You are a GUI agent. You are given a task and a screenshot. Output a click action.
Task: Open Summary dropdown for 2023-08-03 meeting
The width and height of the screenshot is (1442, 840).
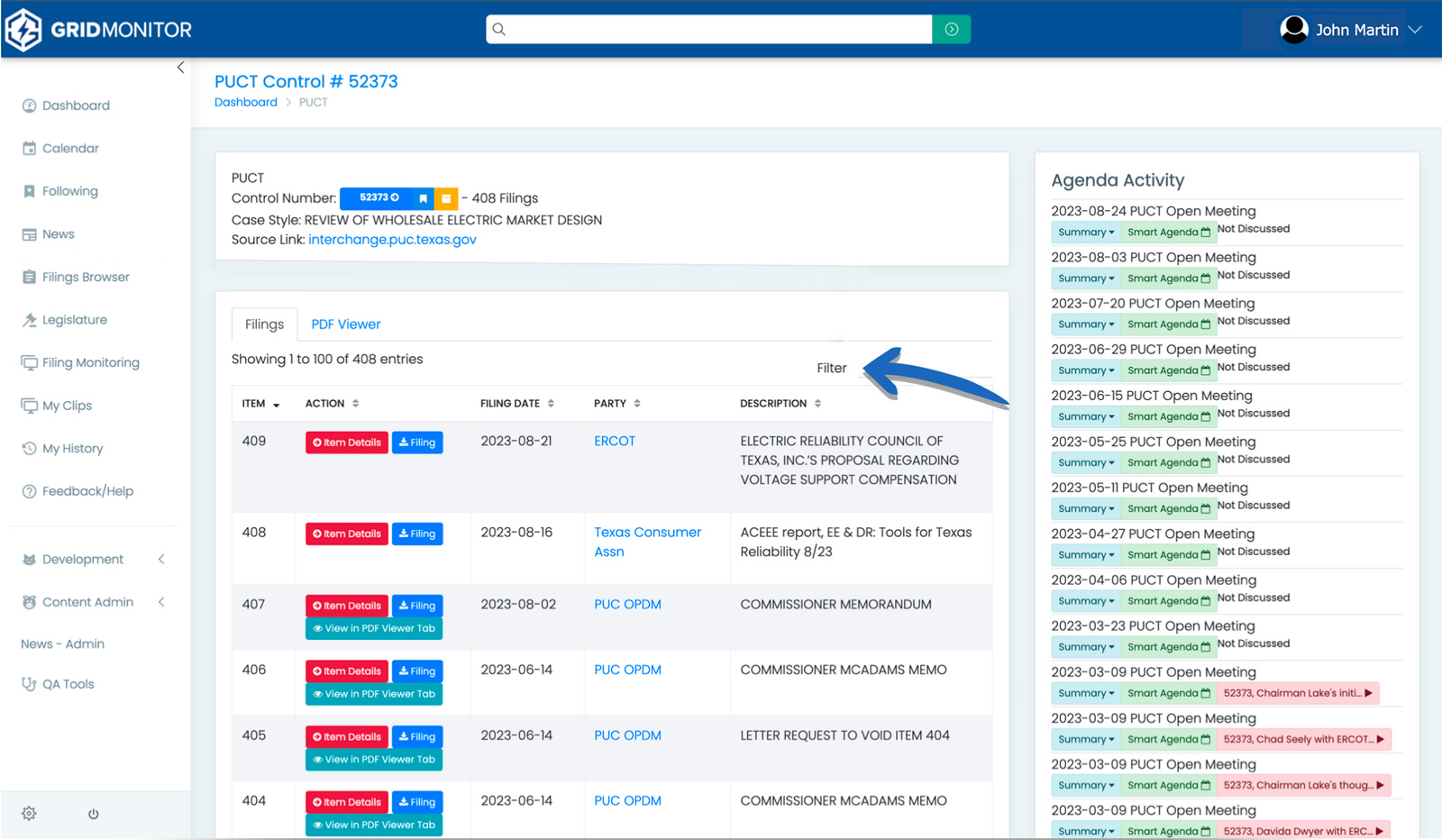pyautogui.click(x=1086, y=278)
